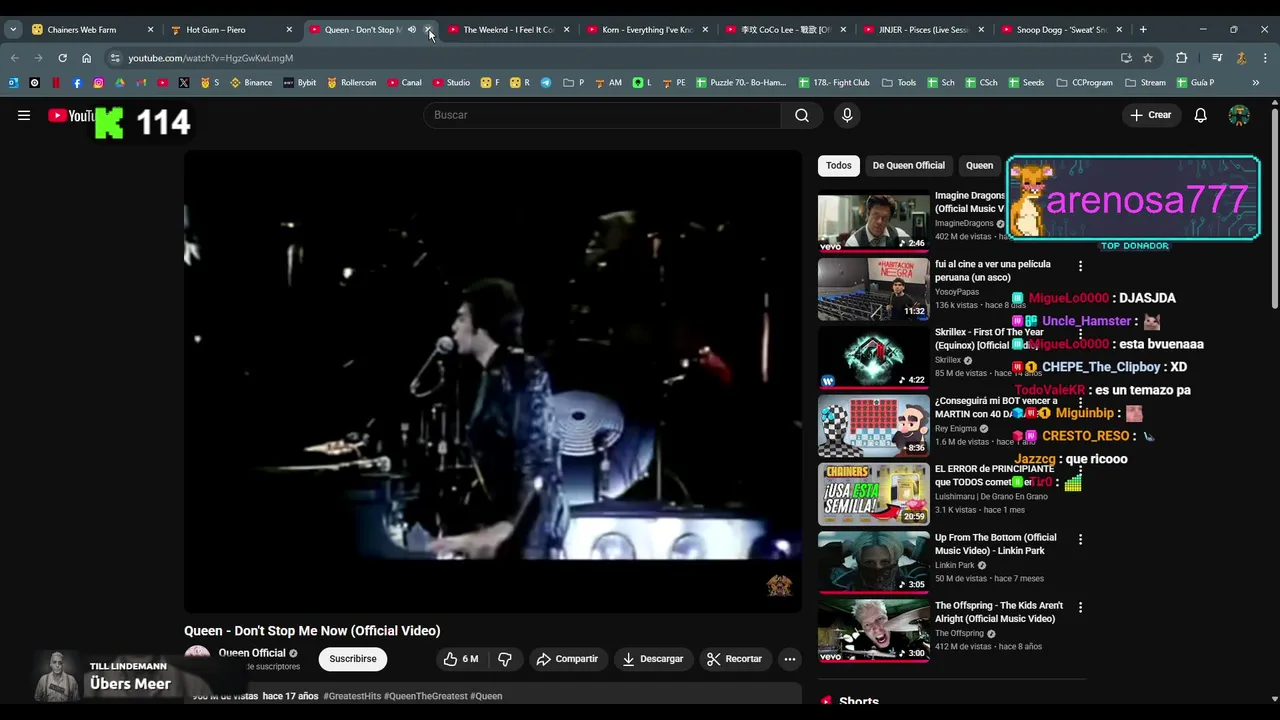Switch to the JINJER Pisces tab
The image size is (1280, 720).
point(922,30)
